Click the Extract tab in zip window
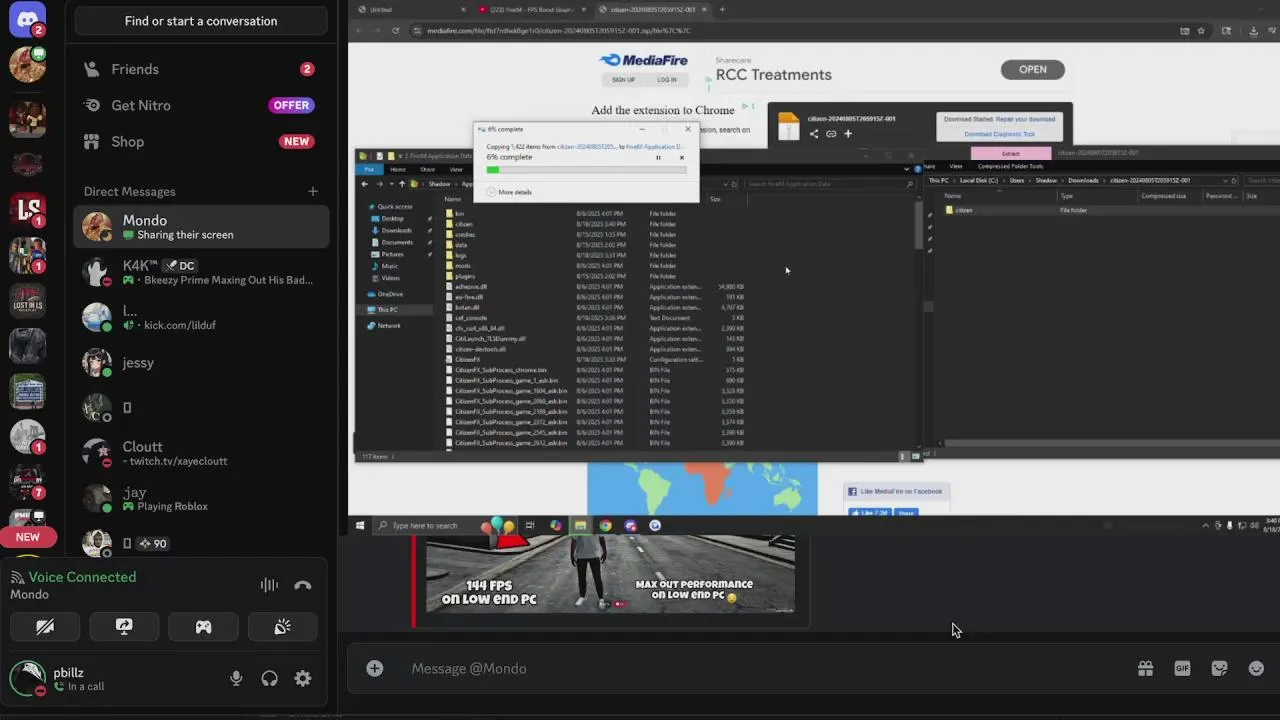 tap(1010, 153)
